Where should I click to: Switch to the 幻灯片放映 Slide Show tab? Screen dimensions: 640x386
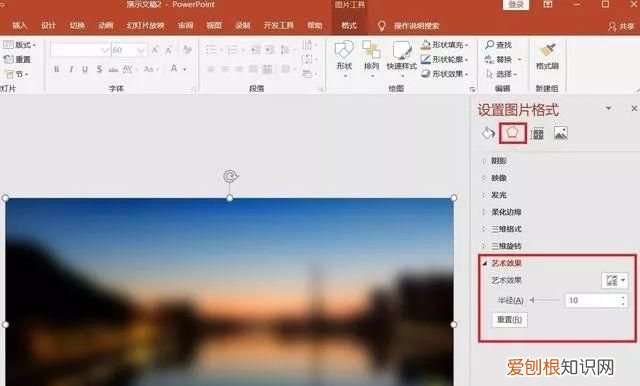tap(145, 26)
